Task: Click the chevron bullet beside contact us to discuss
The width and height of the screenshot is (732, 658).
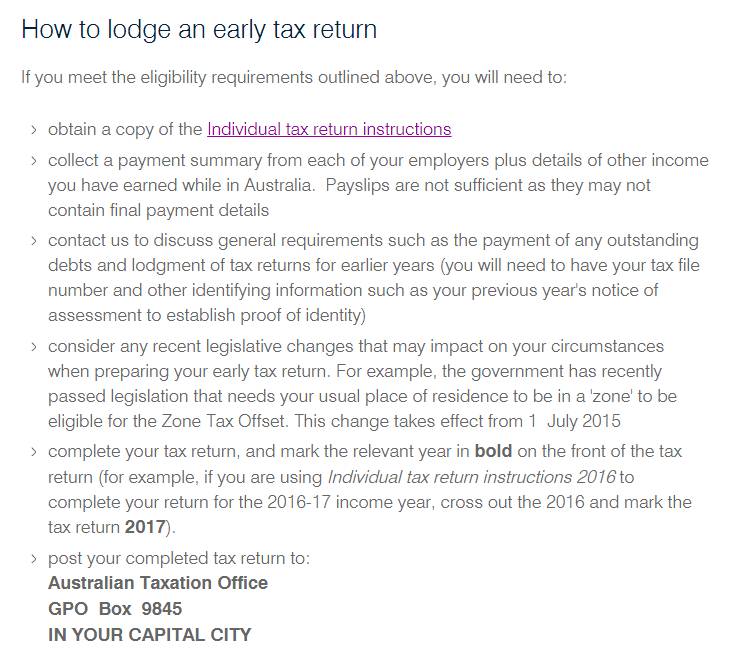Action: 34,241
